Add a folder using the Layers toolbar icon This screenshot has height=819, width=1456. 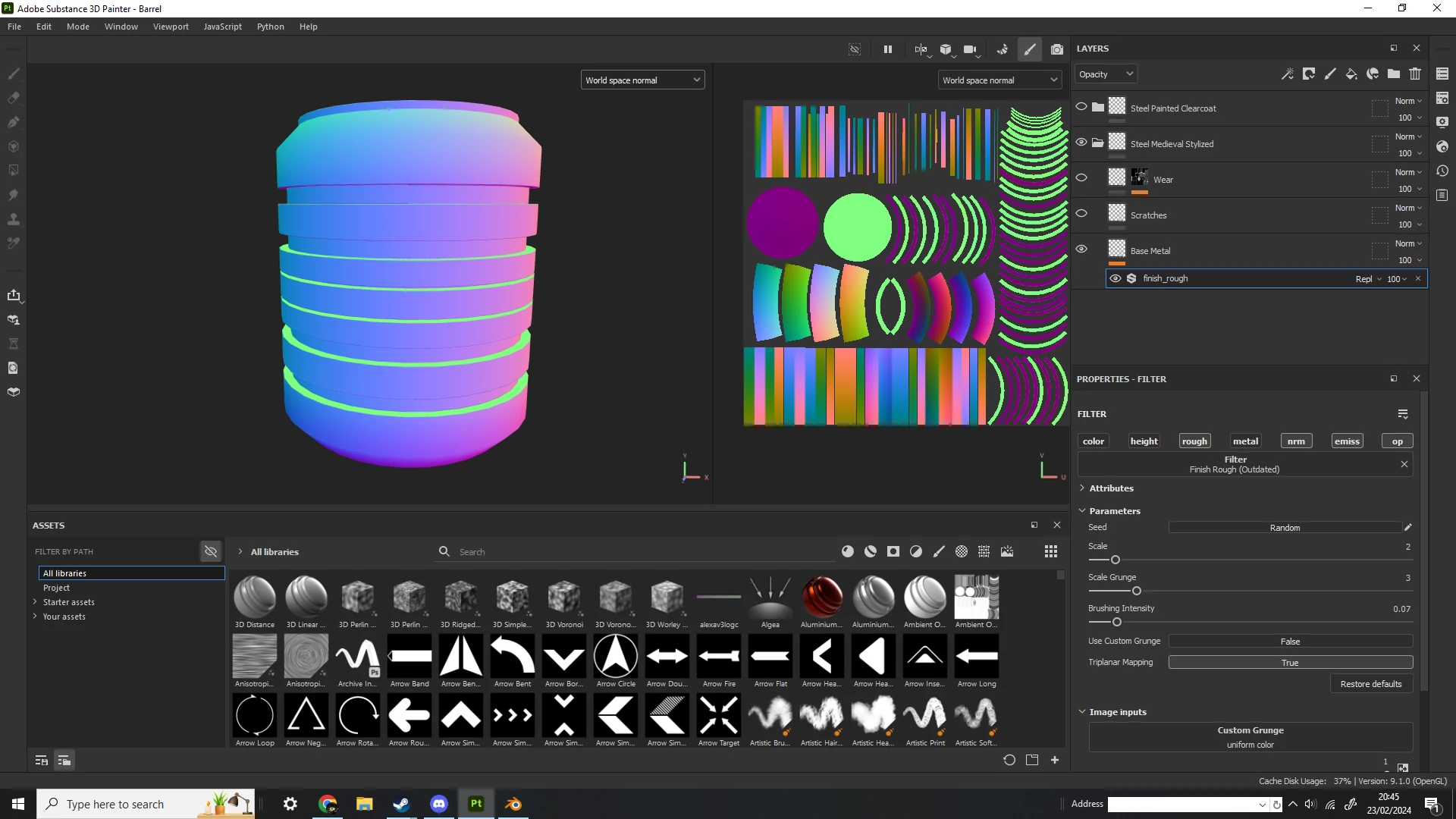pos(1394,74)
